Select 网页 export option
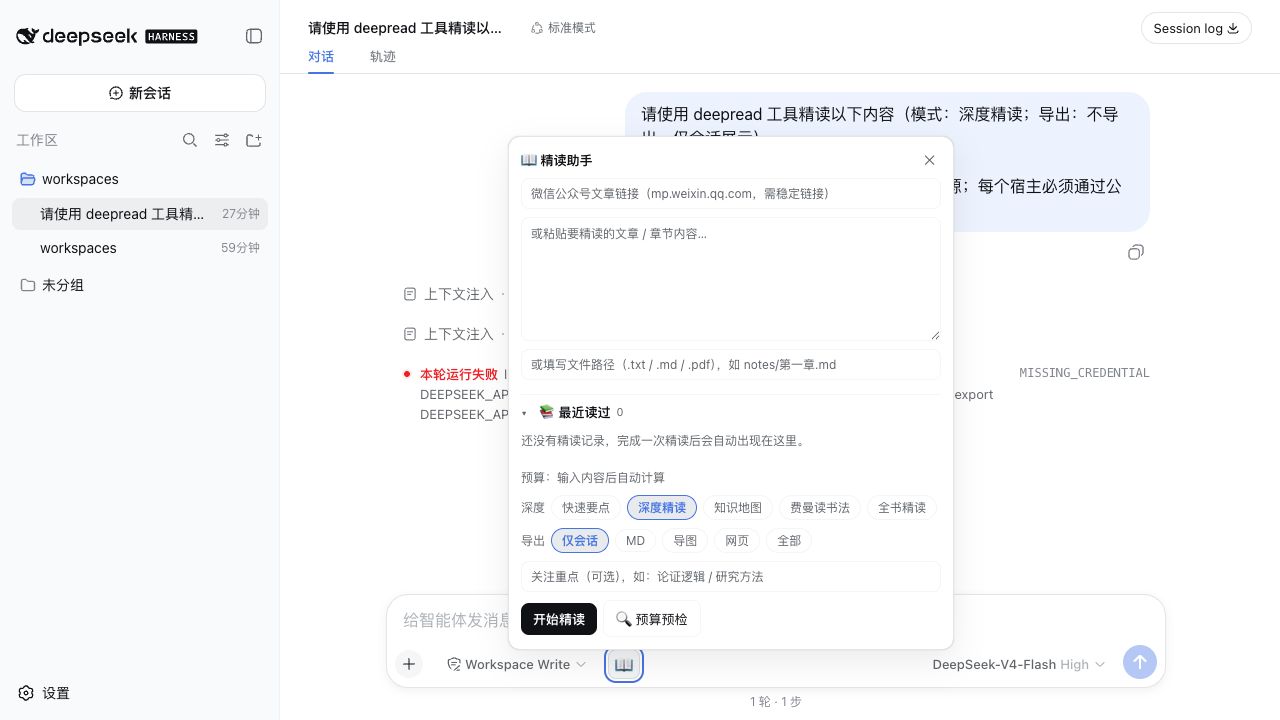Viewport: 1280px width, 720px height. click(737, 541)
